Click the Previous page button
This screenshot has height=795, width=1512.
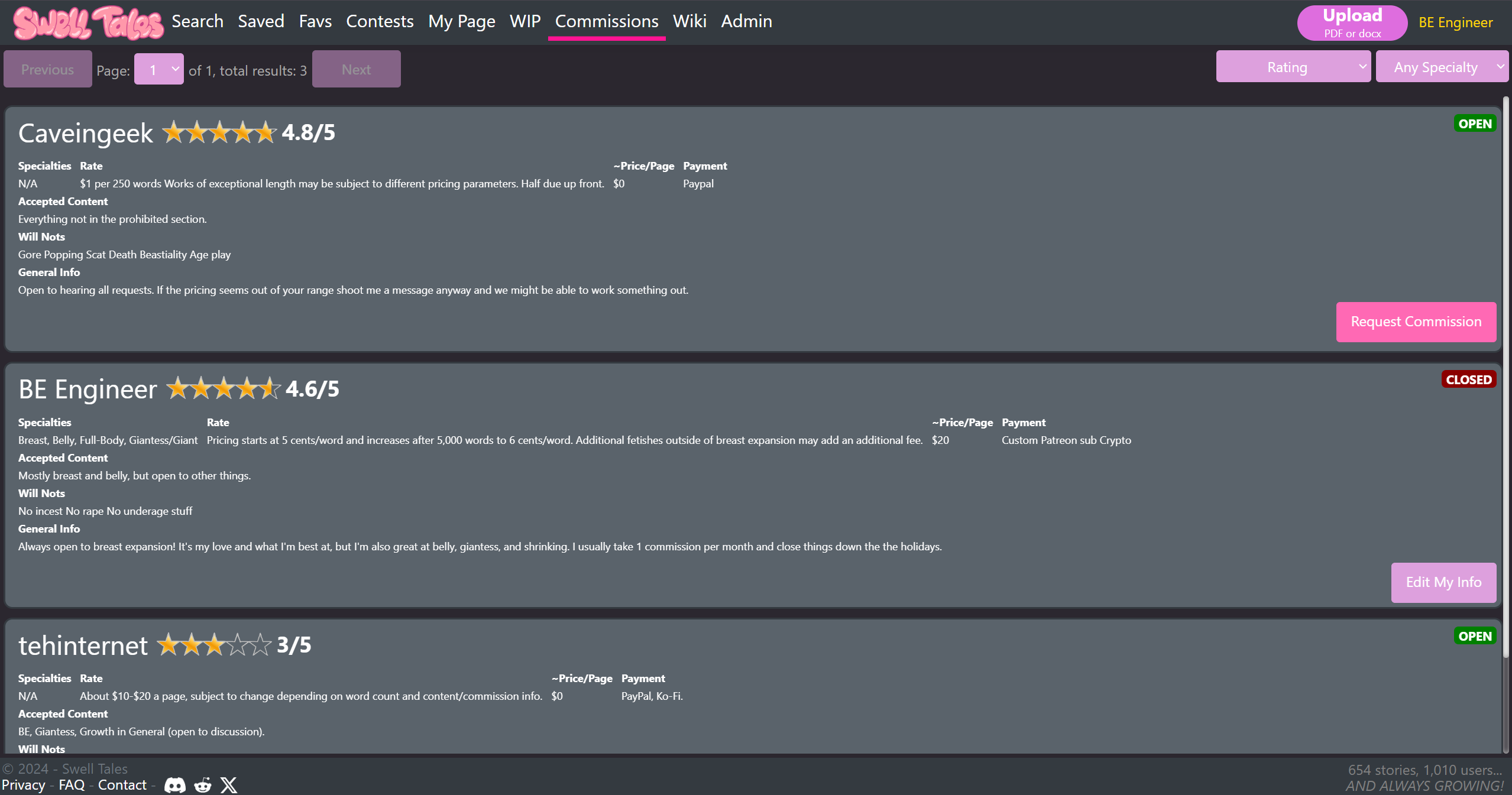(x=48, y=69)
